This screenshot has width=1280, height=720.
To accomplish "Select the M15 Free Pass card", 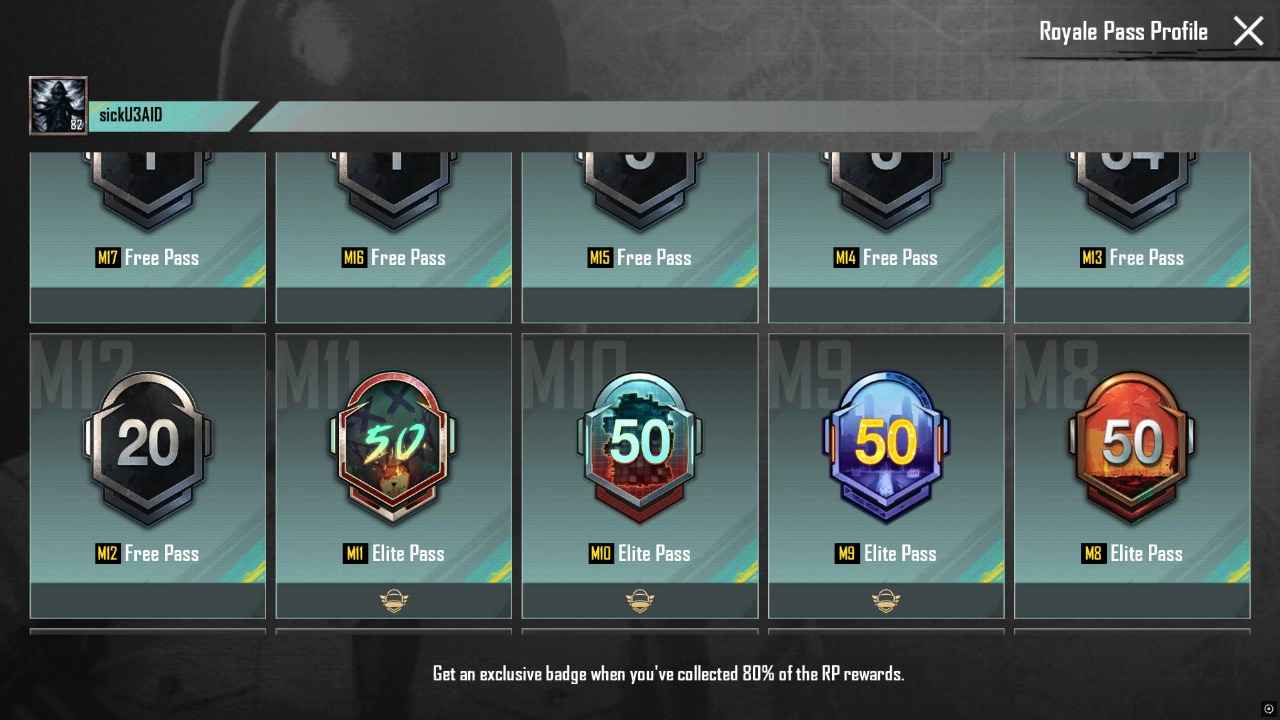I will click(640, 238).
